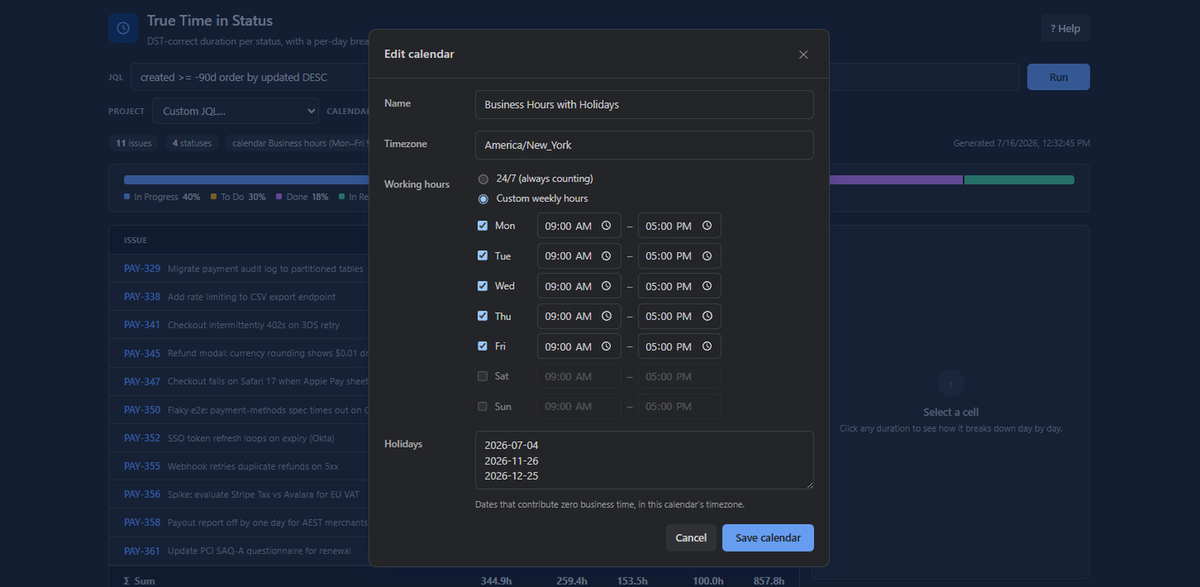Image resolution: width=1200 pixels, height=587 pixels.
Task: Open issue link PAY-356
Action: click(x=142, y=494)
